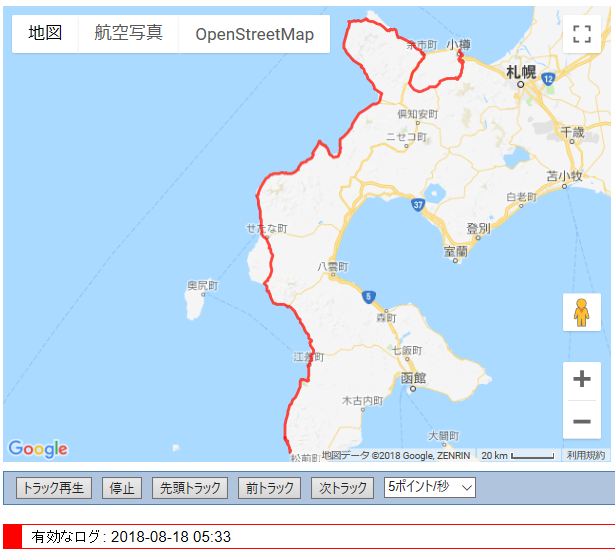
Task: Switch to 航空写真 aerial view
Action: pos(128,33)
